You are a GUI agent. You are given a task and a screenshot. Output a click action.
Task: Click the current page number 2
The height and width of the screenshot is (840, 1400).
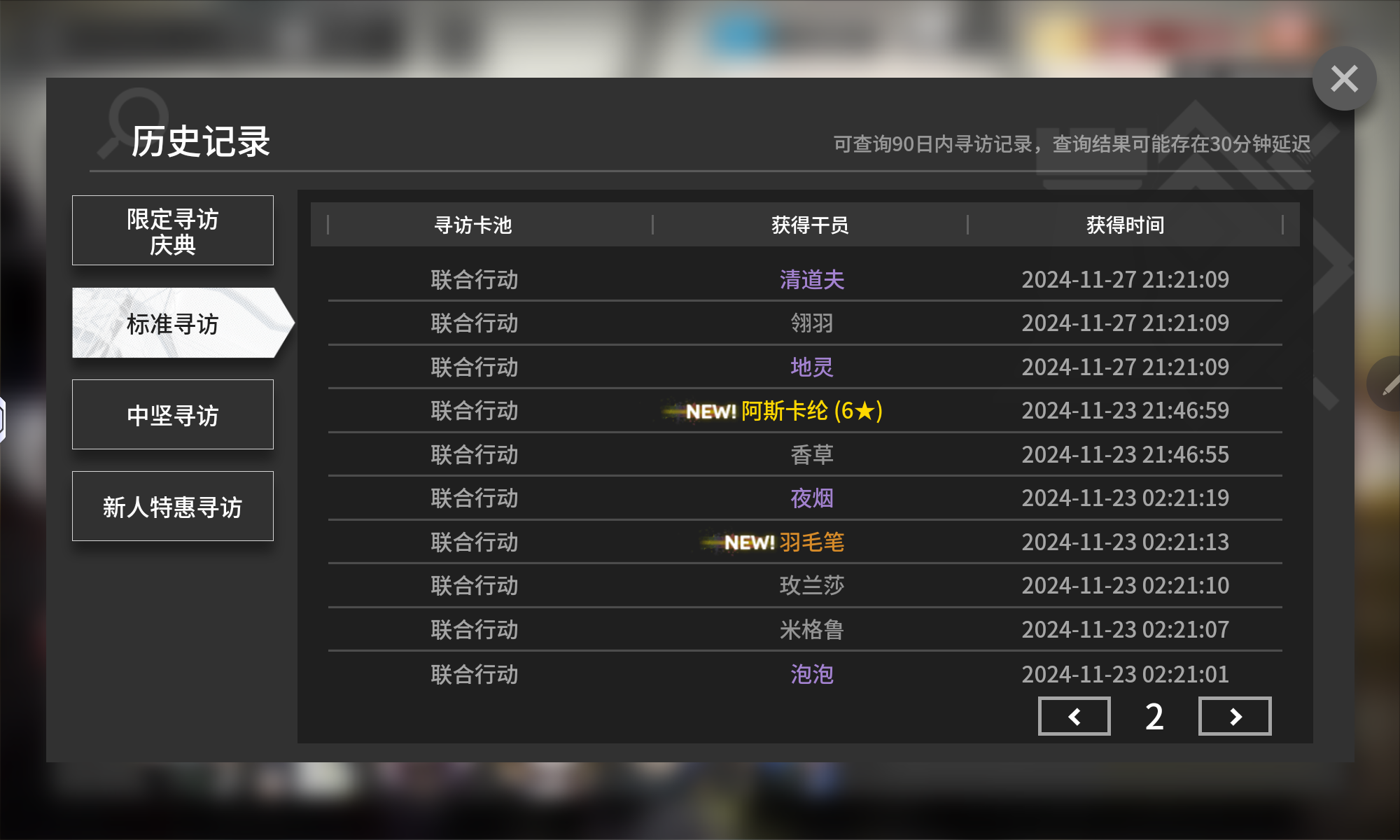click(x=1154, y=716)
